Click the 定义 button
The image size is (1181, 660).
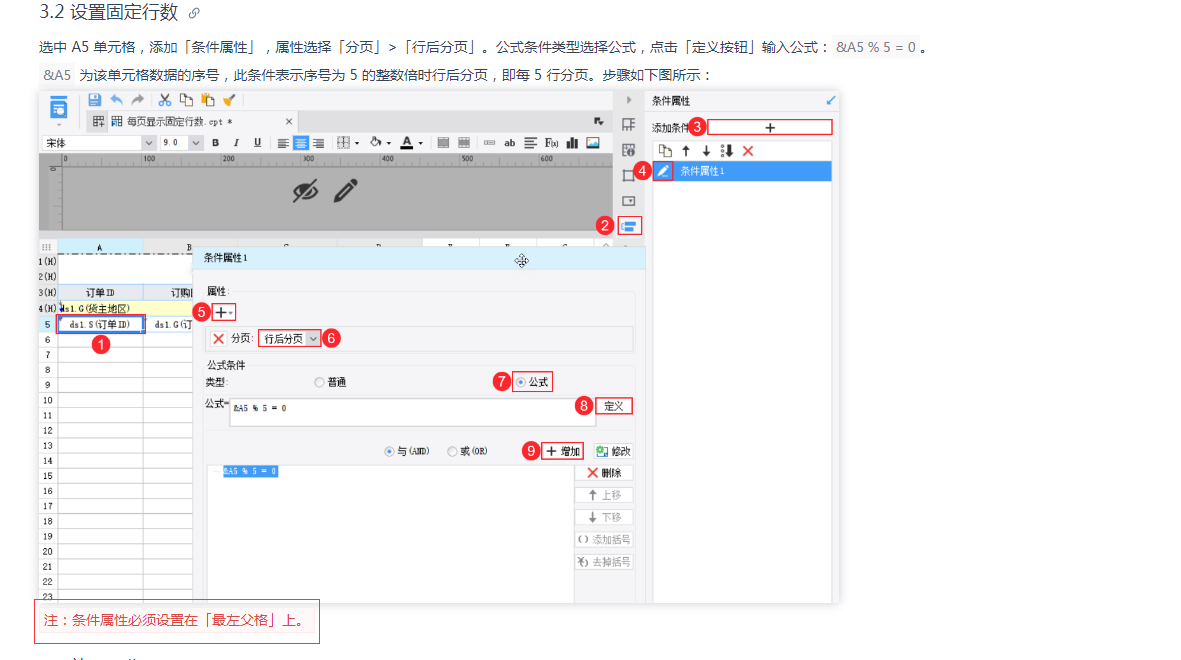pyautogui.click(x=614, y=406)
